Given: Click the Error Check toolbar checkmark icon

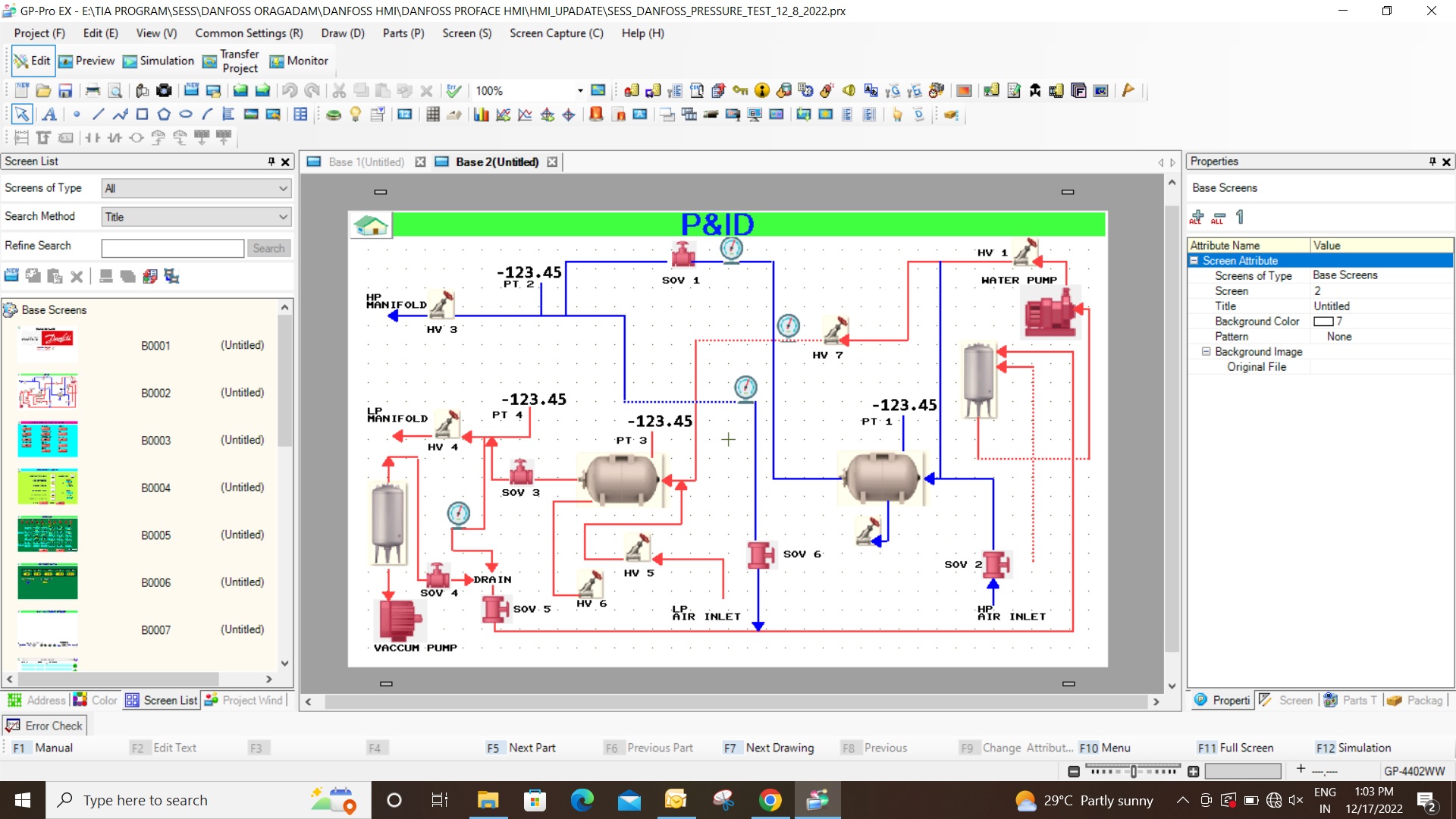Looking at the screenshot, I should (453, 91).
